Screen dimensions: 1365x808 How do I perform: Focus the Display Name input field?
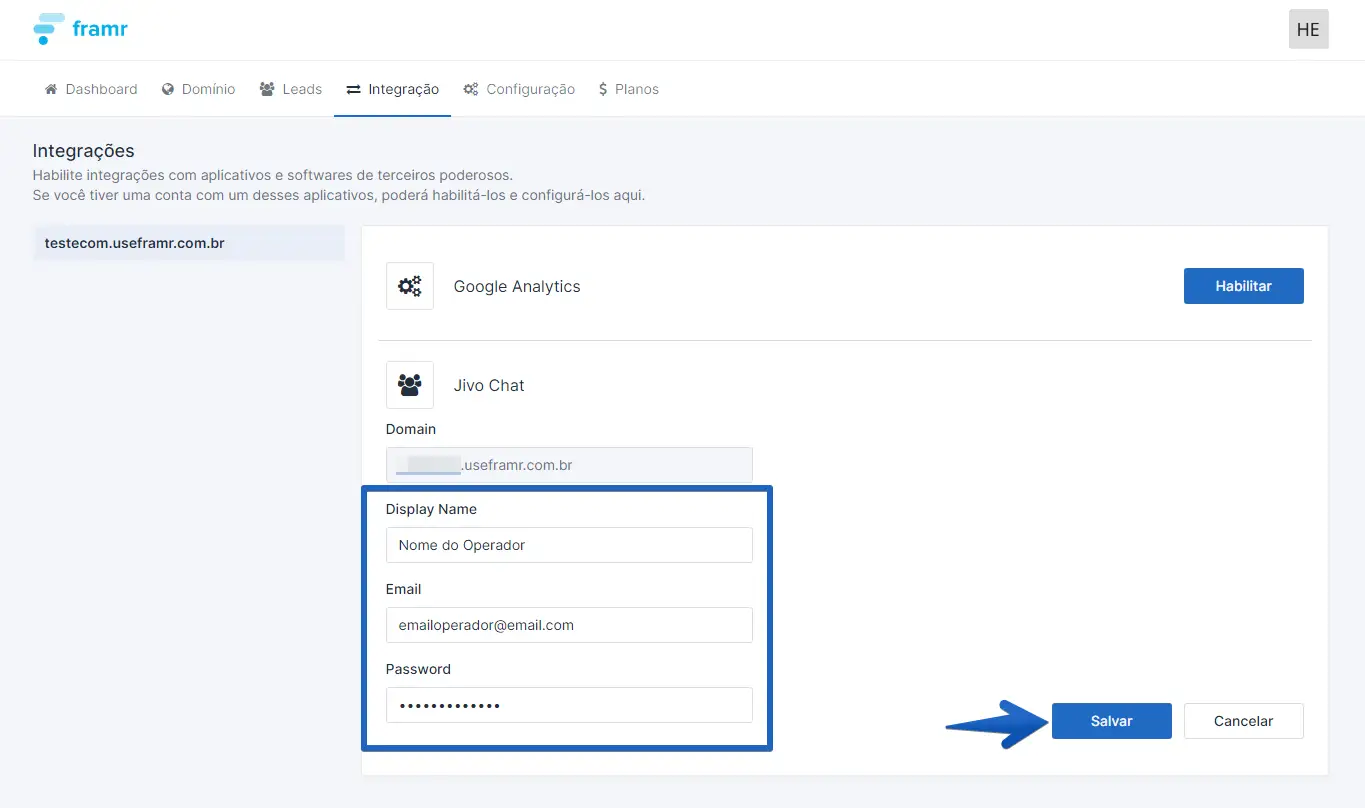(x=569, y=545)
